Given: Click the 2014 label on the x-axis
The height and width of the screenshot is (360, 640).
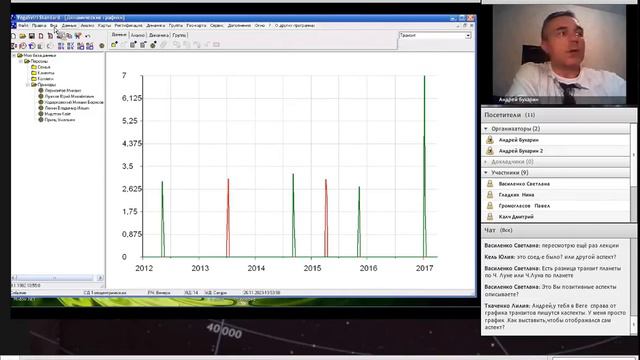Looking at the screenshot, I should (256, 268).
